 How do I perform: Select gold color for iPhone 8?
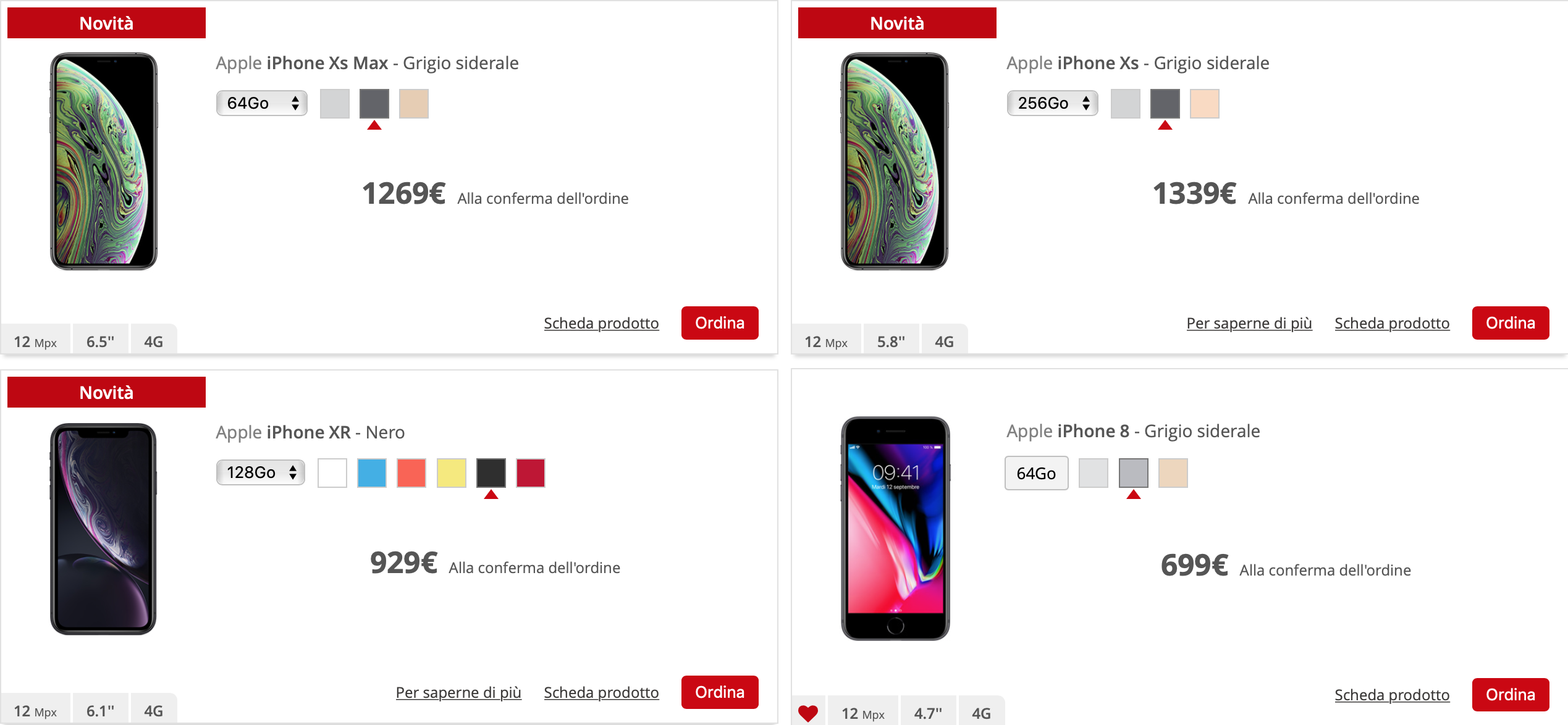click(x=1173, y=472)
